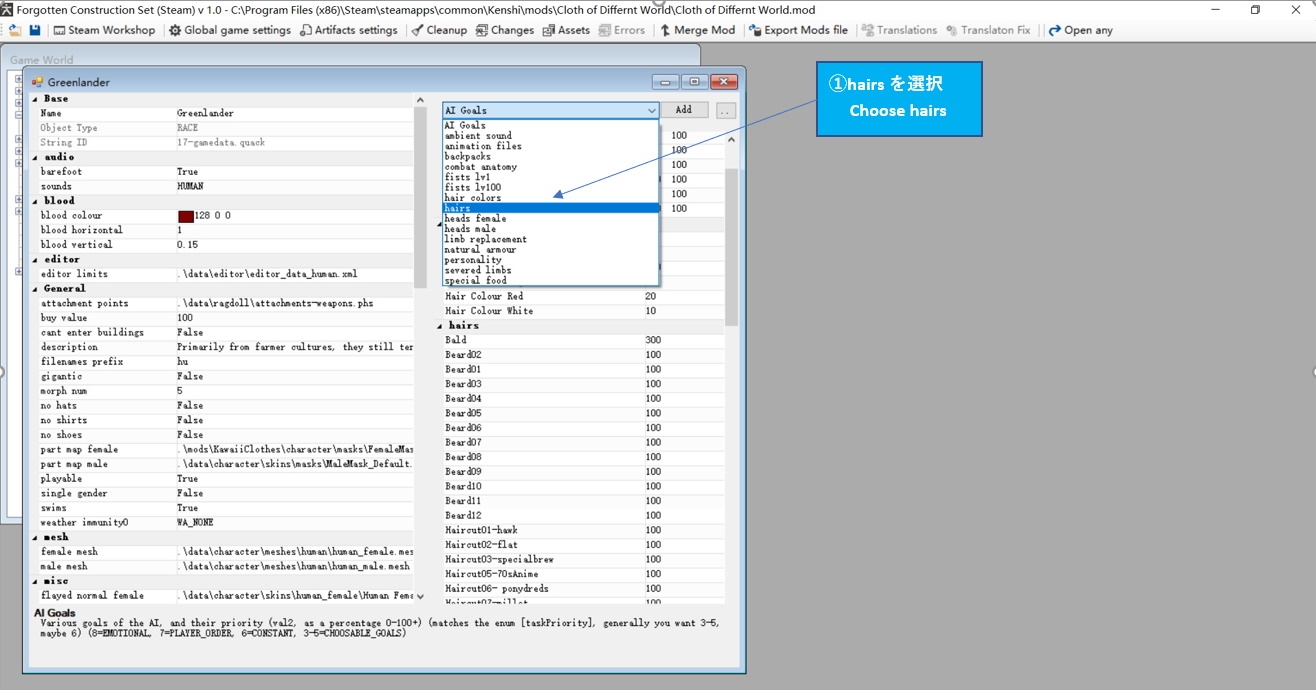Select 'combat anatomy' in the dropdown list
Image resolution: width=1316 pixels, height=690 pixels.
click(551, 167)
